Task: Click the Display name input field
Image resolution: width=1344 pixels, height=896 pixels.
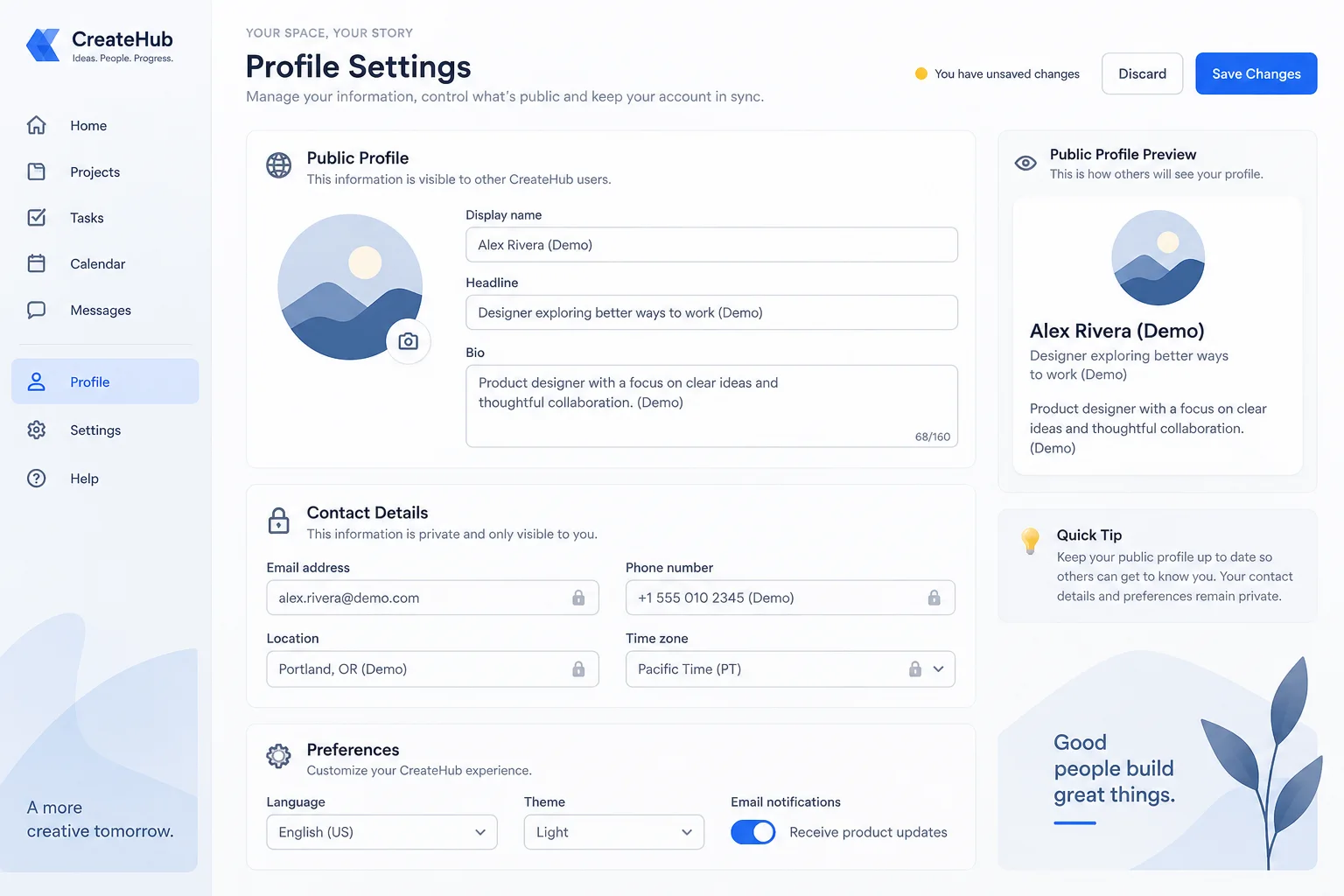Action: tap(711, 245)
